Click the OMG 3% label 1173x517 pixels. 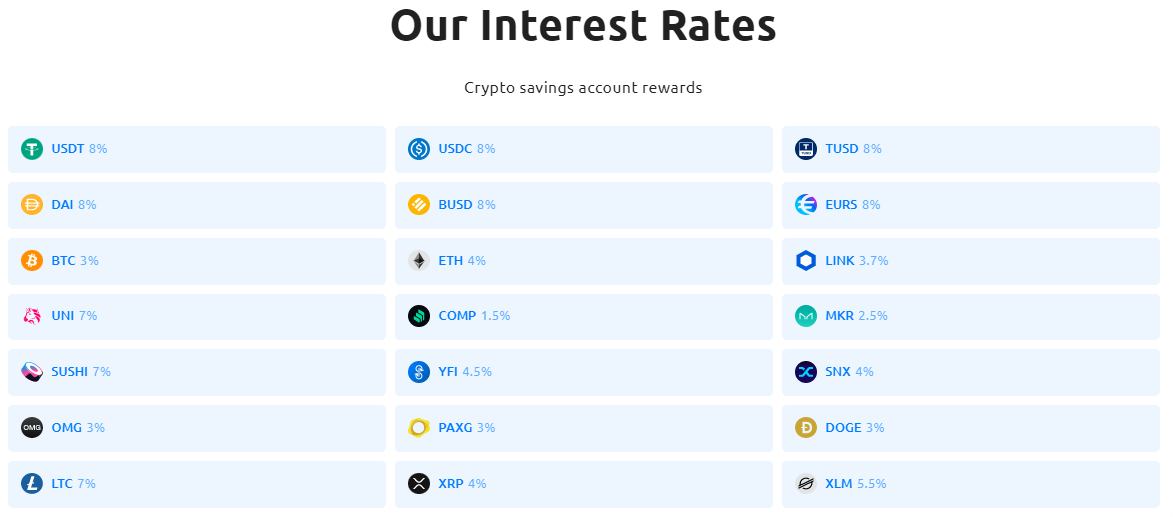(78, 428)
